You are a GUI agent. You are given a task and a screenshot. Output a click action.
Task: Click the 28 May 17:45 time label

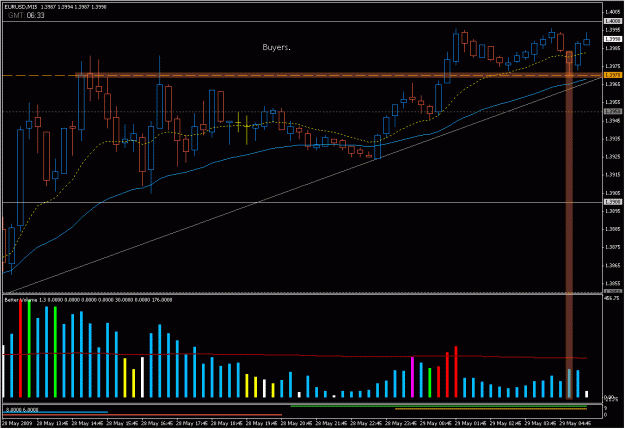click(x=191, y=423)
